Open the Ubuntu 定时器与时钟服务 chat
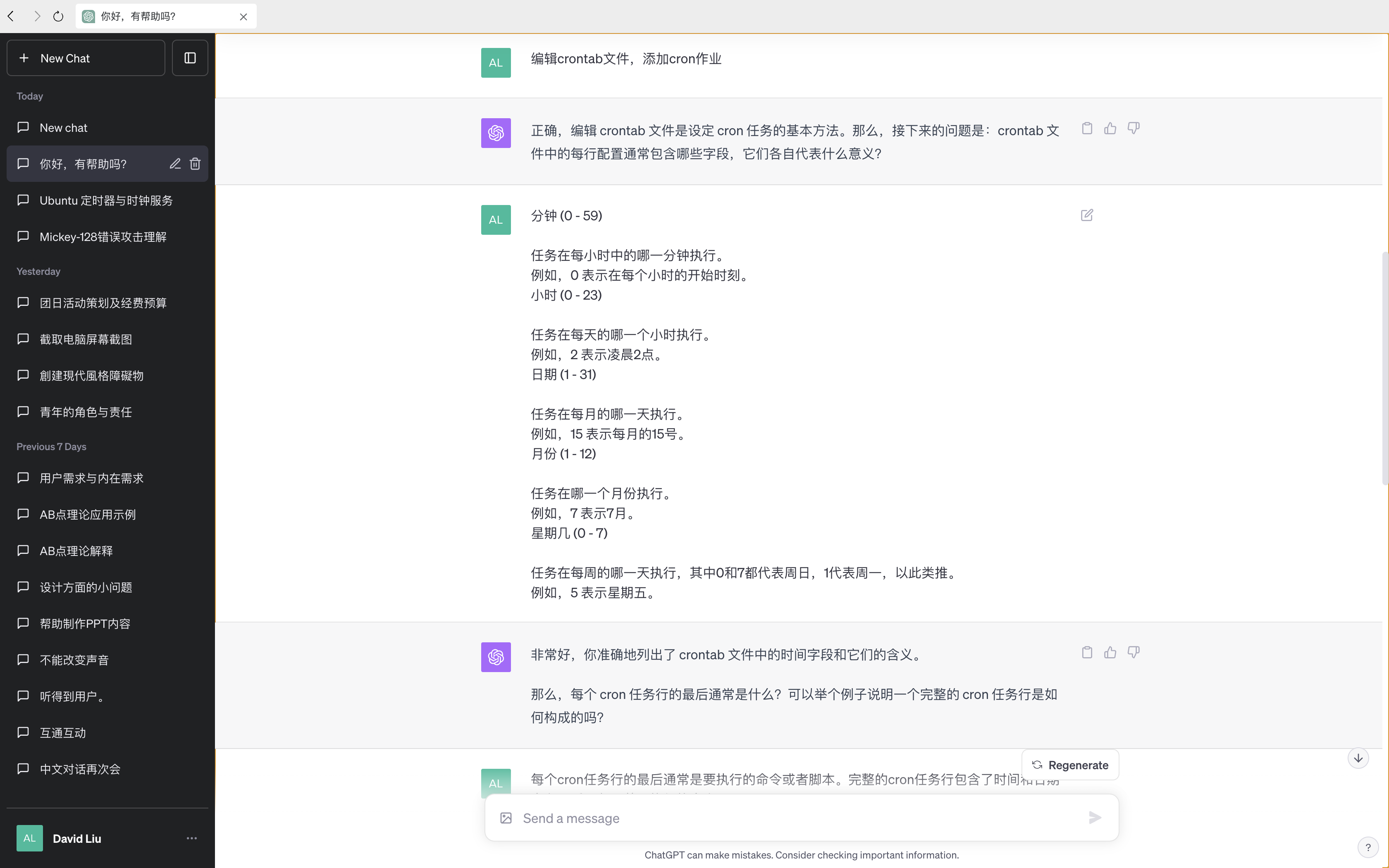The image size is (1389, 868). point(106,200)
